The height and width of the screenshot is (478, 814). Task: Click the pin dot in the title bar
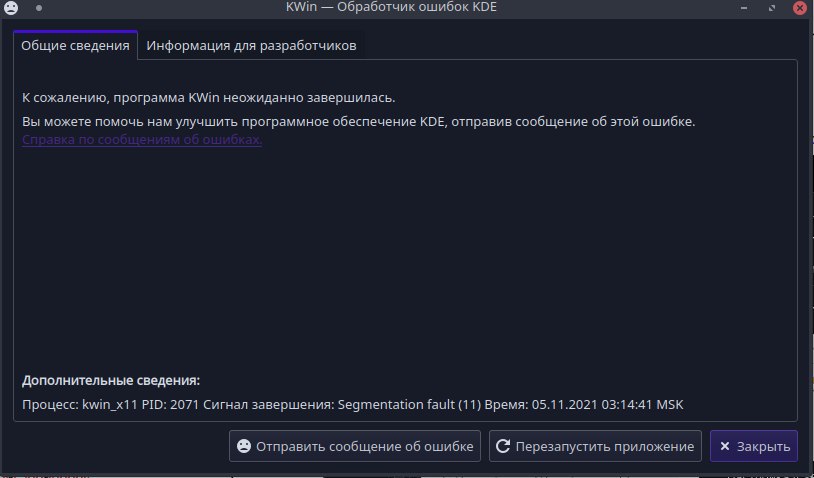pos(39,8)
